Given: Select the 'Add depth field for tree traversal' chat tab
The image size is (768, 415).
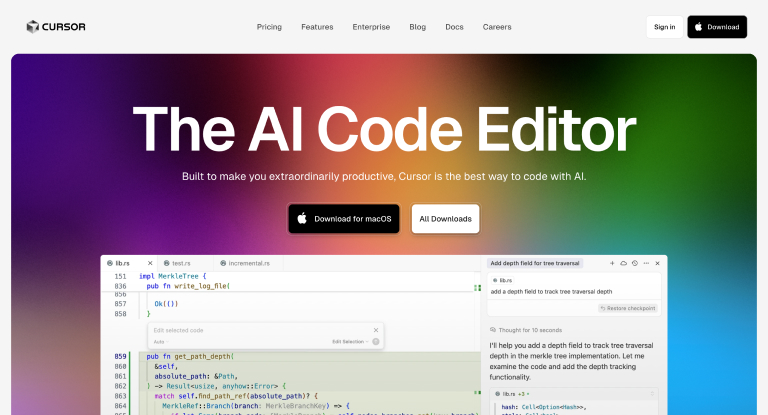Looking at the screenshot, I should [535, 263].
